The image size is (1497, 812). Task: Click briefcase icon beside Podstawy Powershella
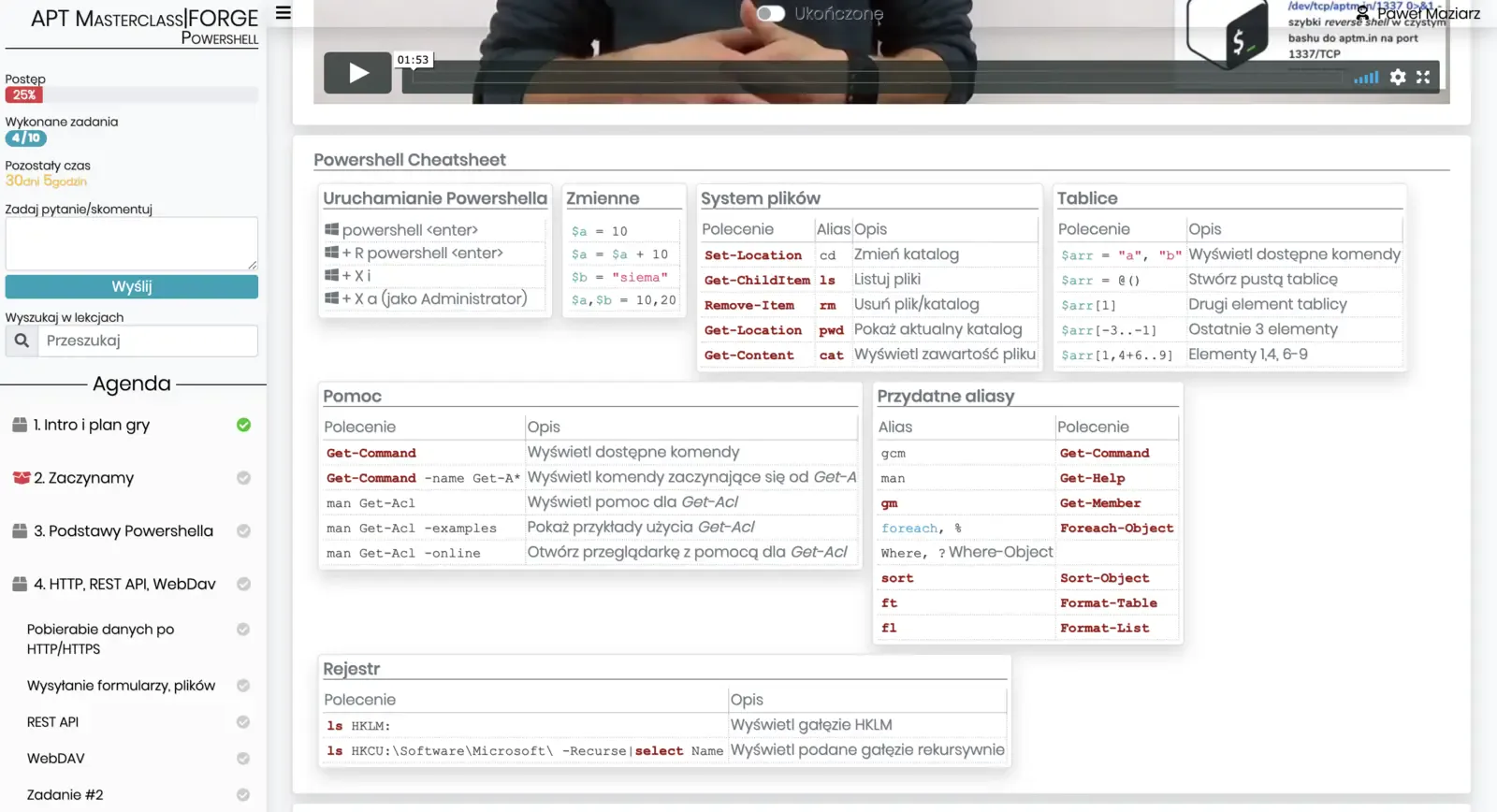20,531
